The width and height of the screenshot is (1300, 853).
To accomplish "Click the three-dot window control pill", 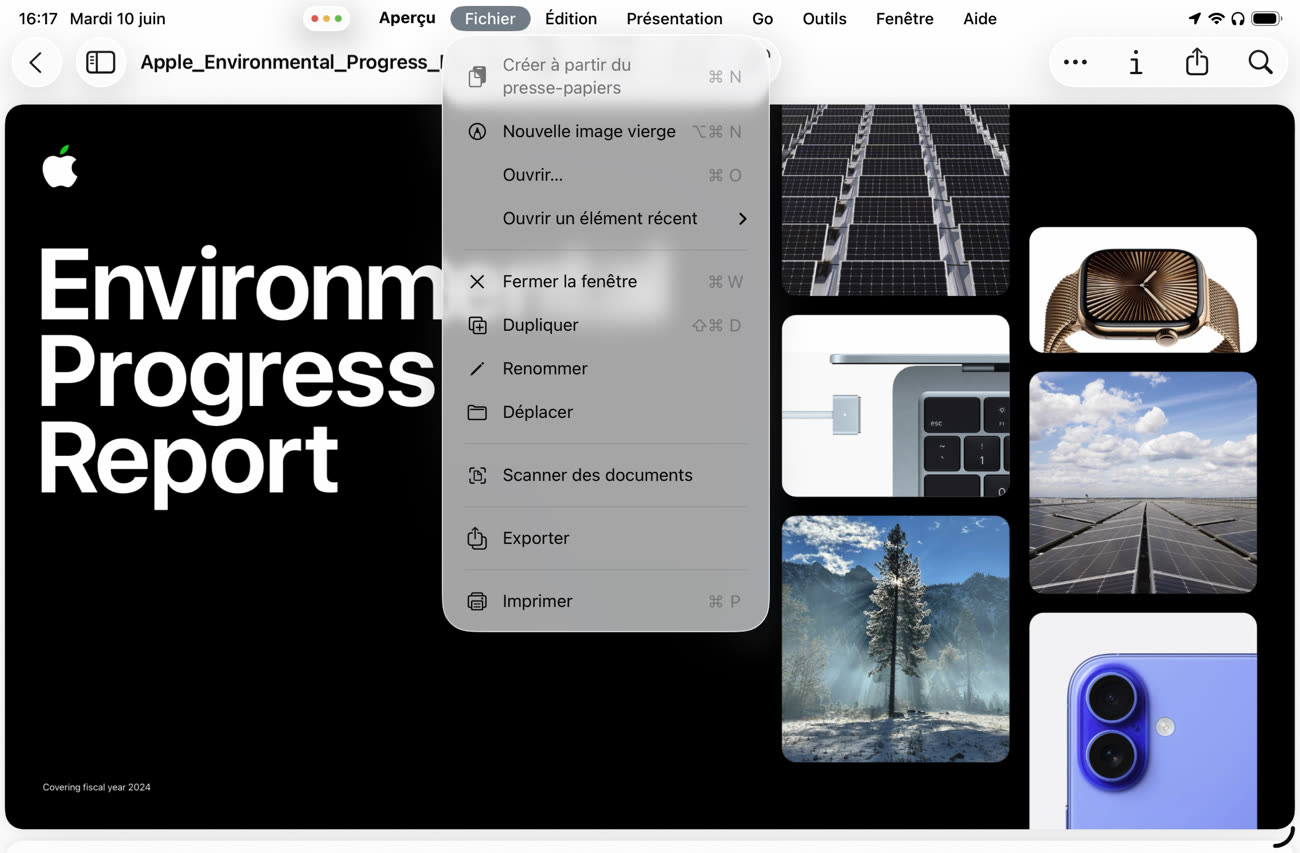I will pyautogui.click(x=326, y=18).
